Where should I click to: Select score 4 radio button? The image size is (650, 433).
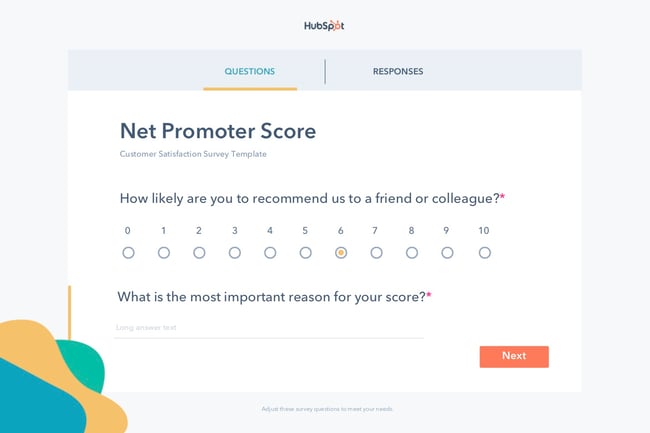pos(270,253)
